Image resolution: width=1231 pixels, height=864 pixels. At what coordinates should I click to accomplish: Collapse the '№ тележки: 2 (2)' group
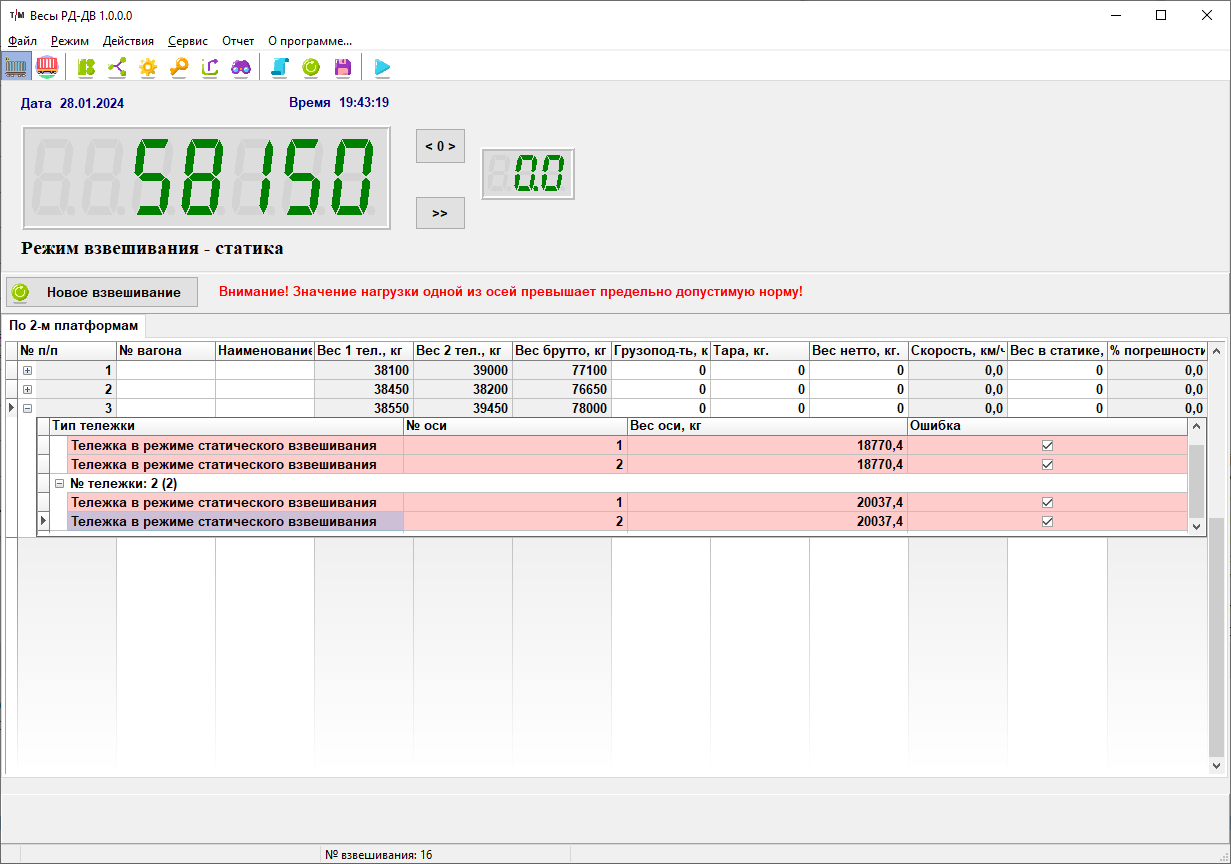coord(59,484)
